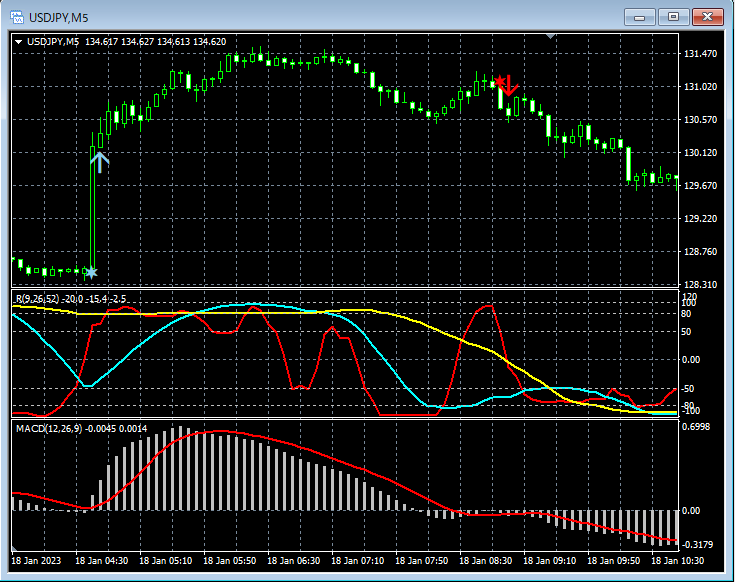Click the 18 Jan 2023 date label
This screenshot has height=582, width=736.
tap(36, 561)
